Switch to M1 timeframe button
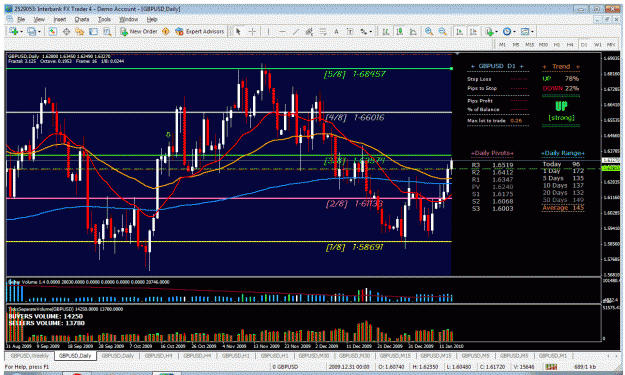Image resolution: width=625 pixels, height=375 pixels. (502, 45)
